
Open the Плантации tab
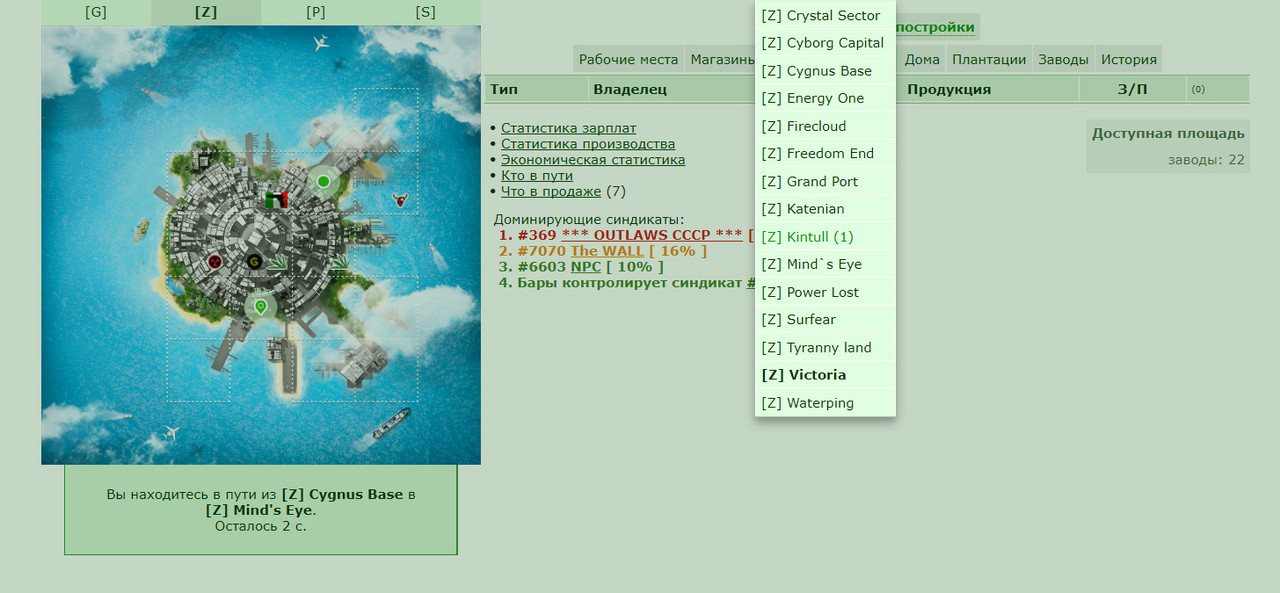click(989, 59)
